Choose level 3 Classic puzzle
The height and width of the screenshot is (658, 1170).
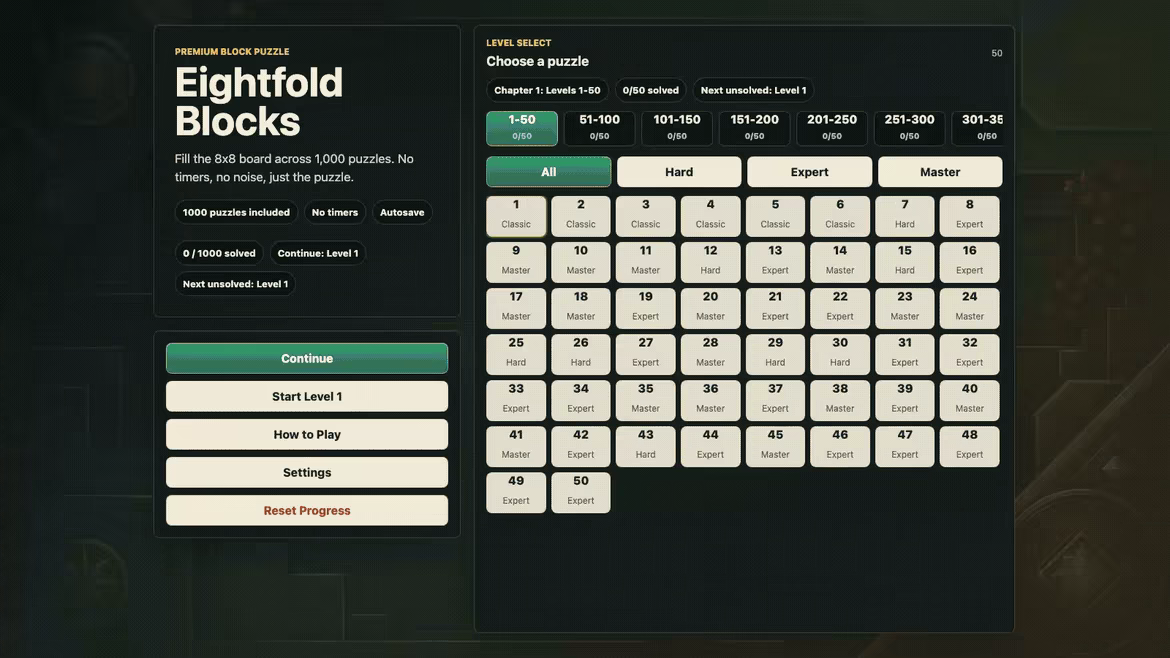(645, 216)
